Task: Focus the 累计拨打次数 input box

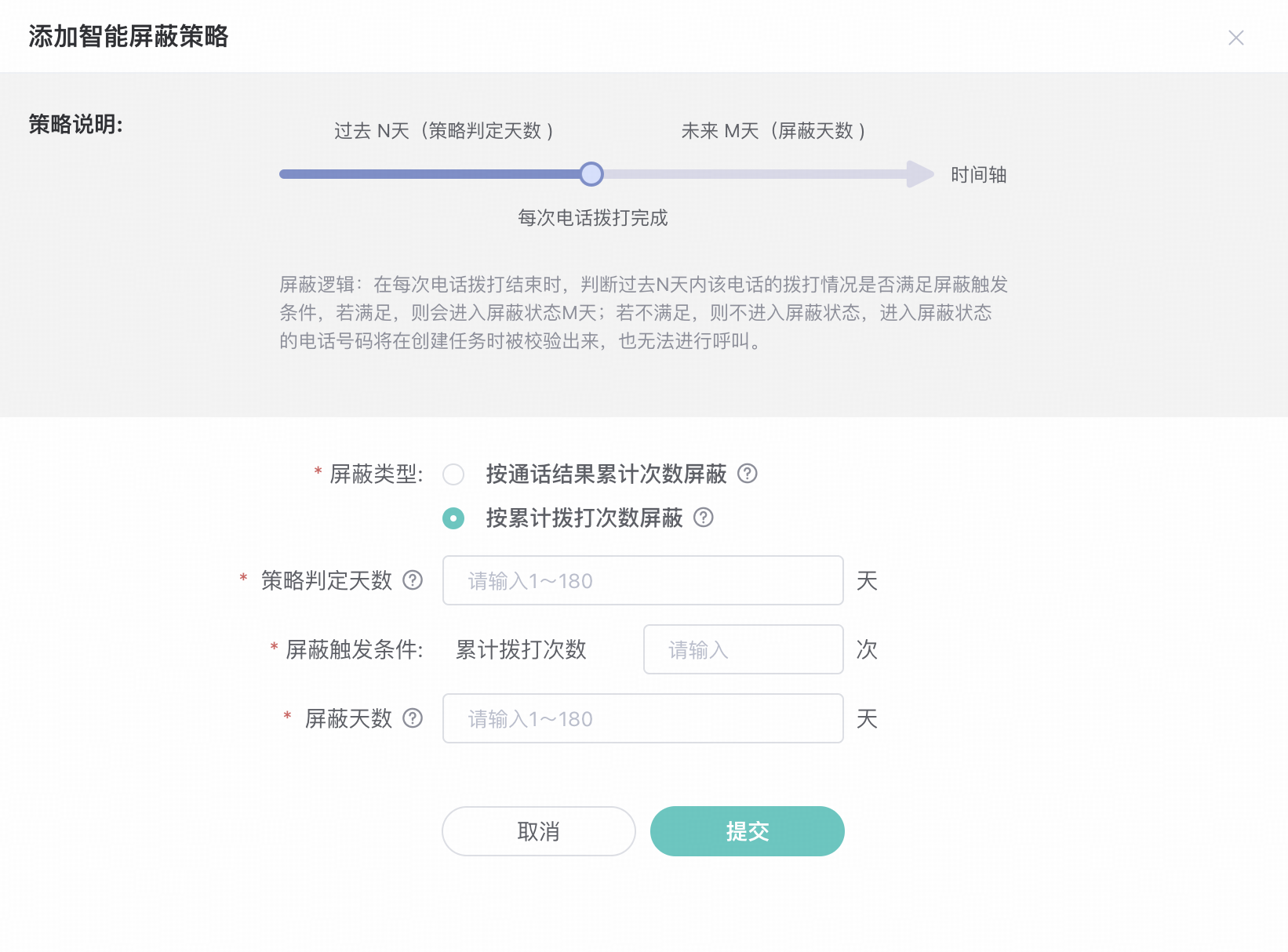Action: coord(743,649)
